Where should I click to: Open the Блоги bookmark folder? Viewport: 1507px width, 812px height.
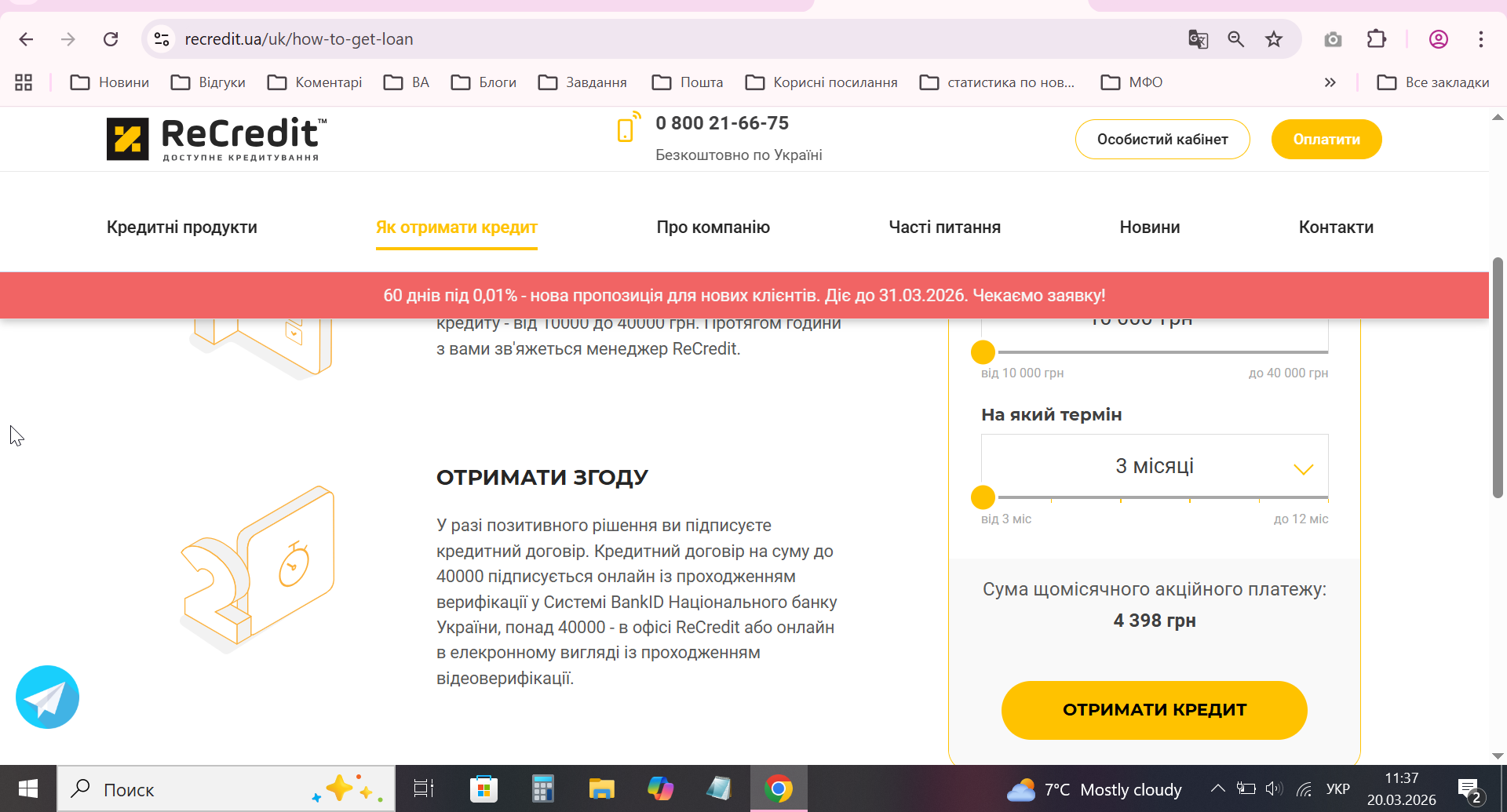click(x=484, y=82)
